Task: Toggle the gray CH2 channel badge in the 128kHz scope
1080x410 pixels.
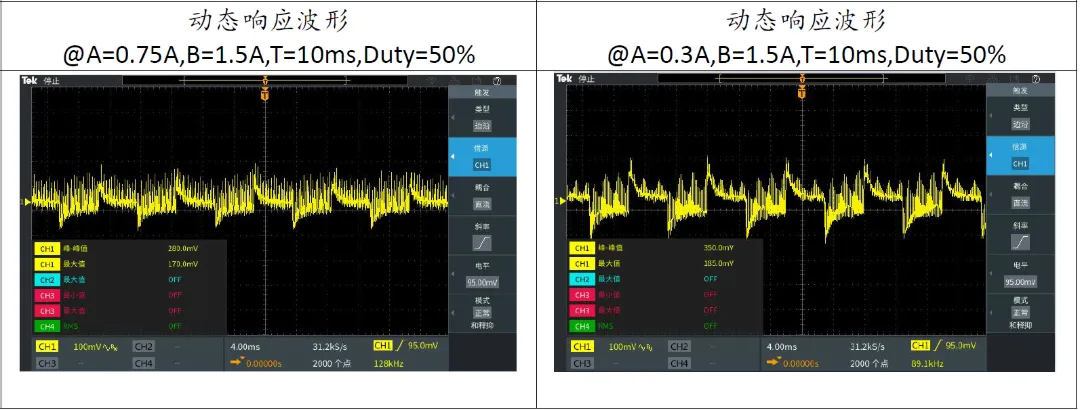Action: point(143,346)
